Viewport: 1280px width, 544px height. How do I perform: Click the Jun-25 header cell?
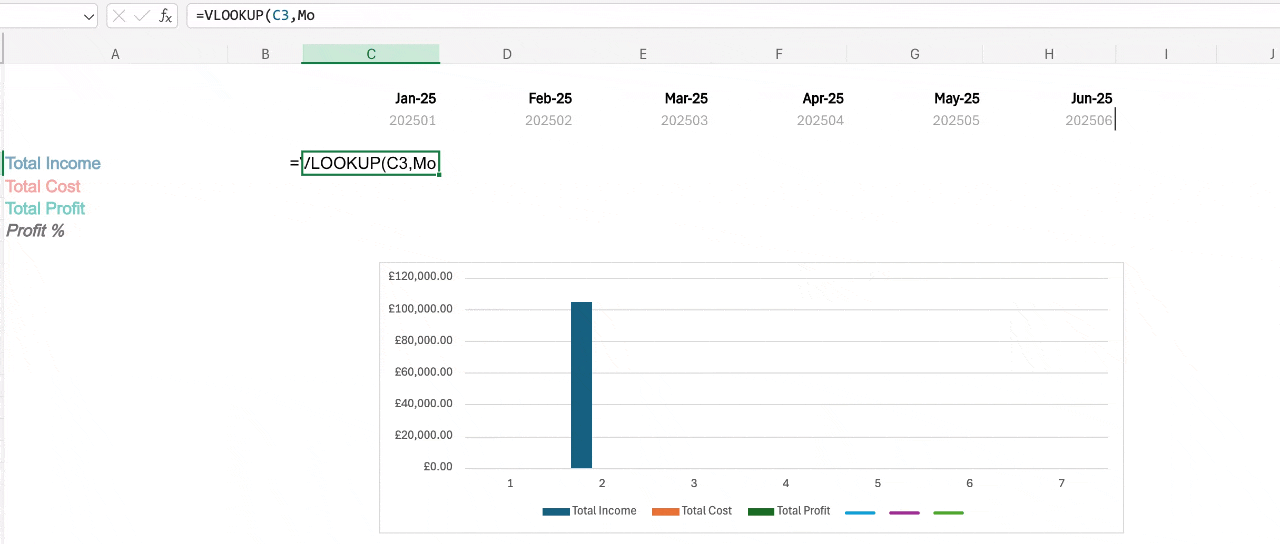coord(1092,98)
